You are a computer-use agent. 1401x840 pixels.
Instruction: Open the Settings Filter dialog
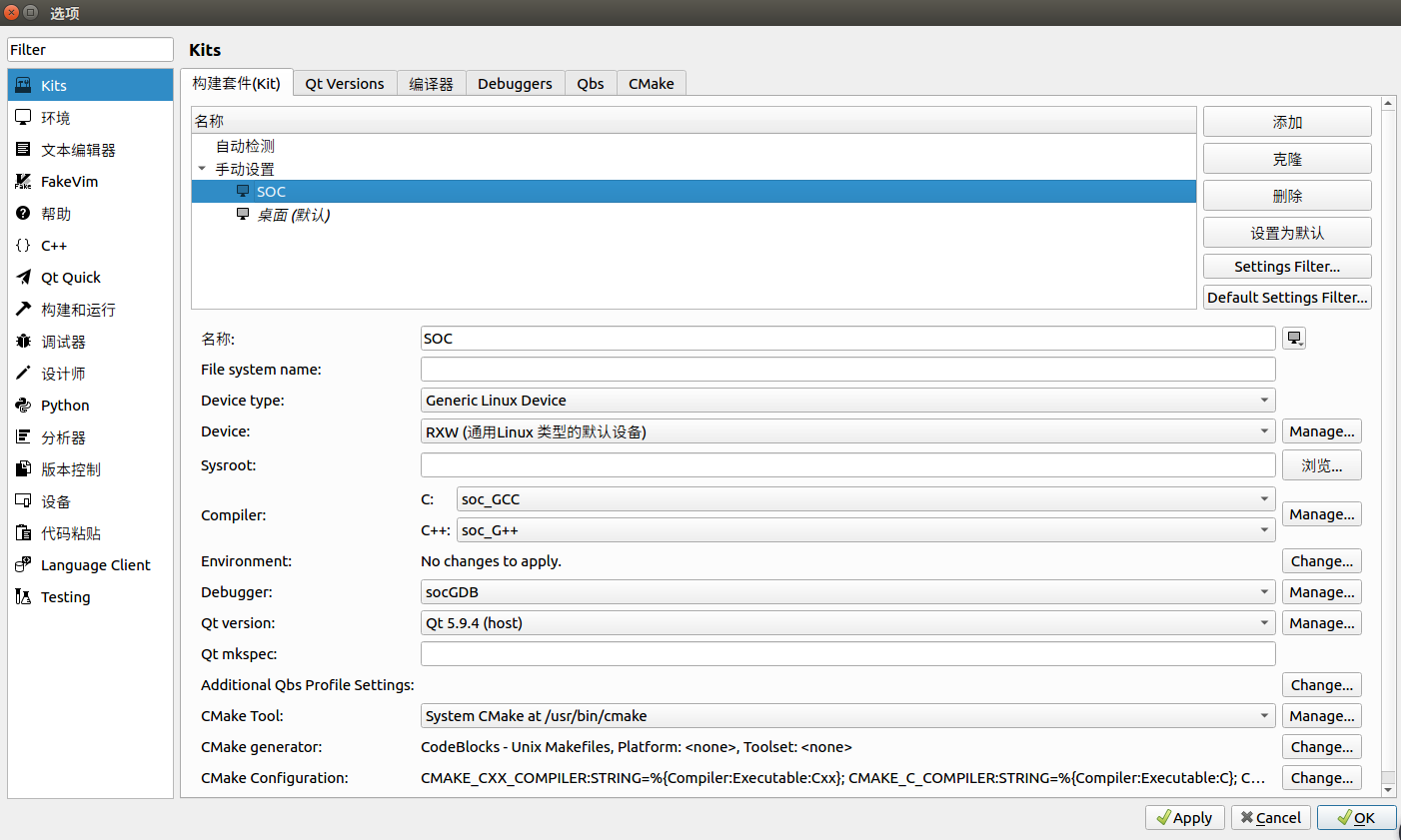[x=1286, y=266]
